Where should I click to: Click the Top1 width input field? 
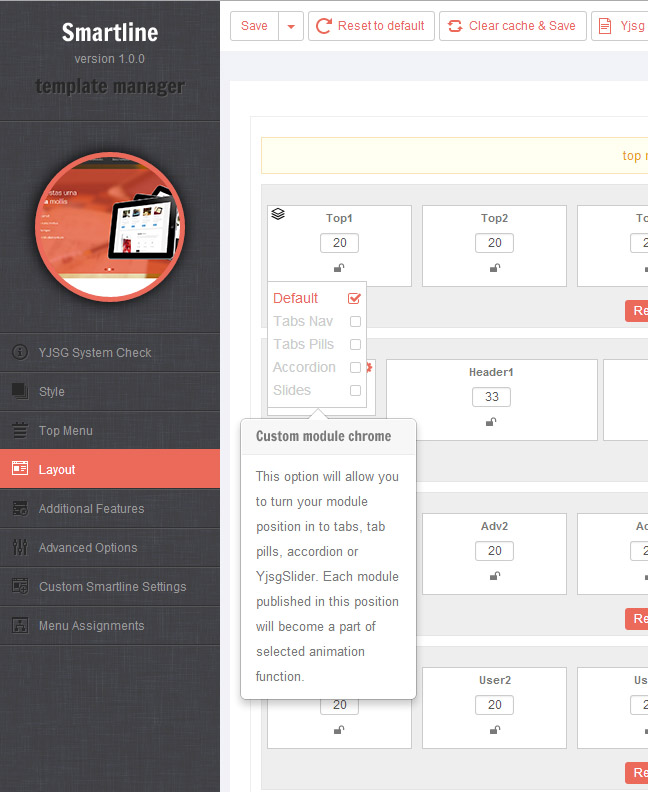click(x=339, y=243)
